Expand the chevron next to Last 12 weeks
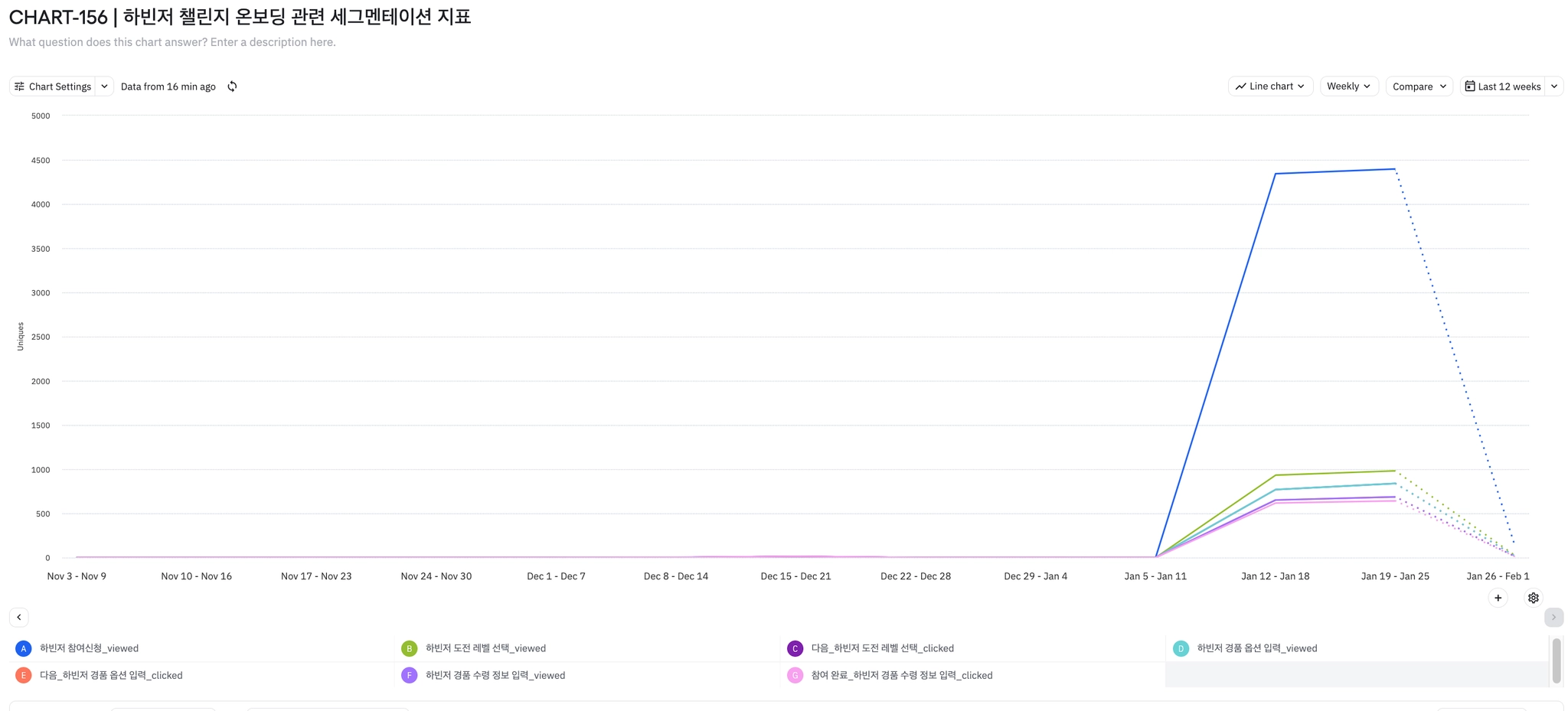The image size is (1568, 711). pyautogui.click(x=1554, y=86)
